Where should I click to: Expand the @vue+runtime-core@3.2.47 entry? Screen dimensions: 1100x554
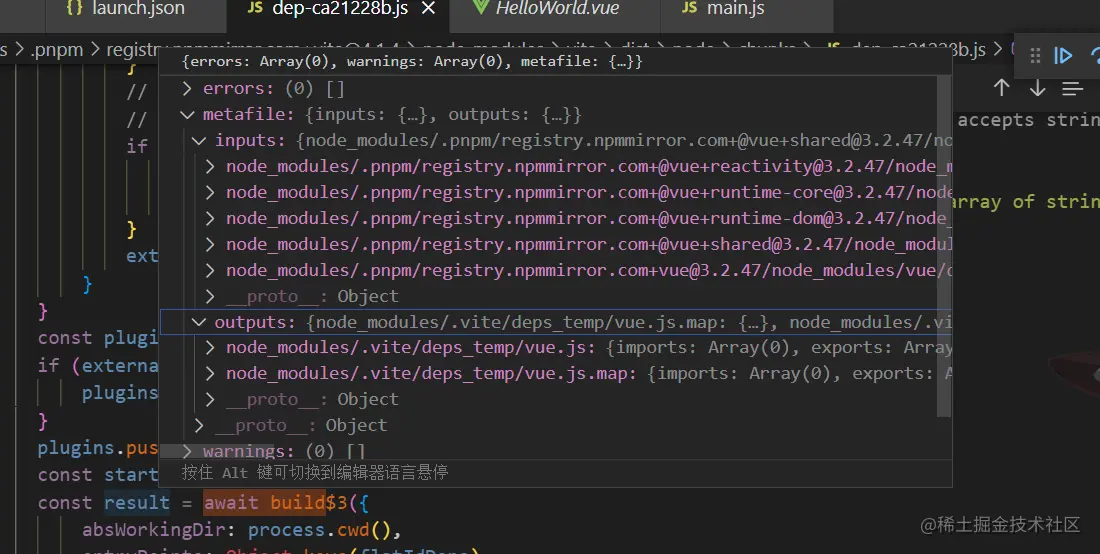pos(210,192)
